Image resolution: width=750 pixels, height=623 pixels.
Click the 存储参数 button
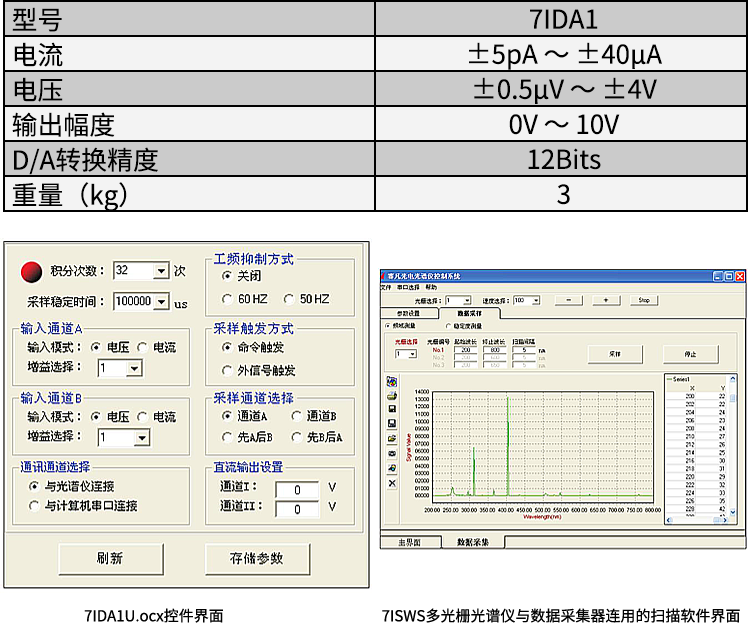257,558
